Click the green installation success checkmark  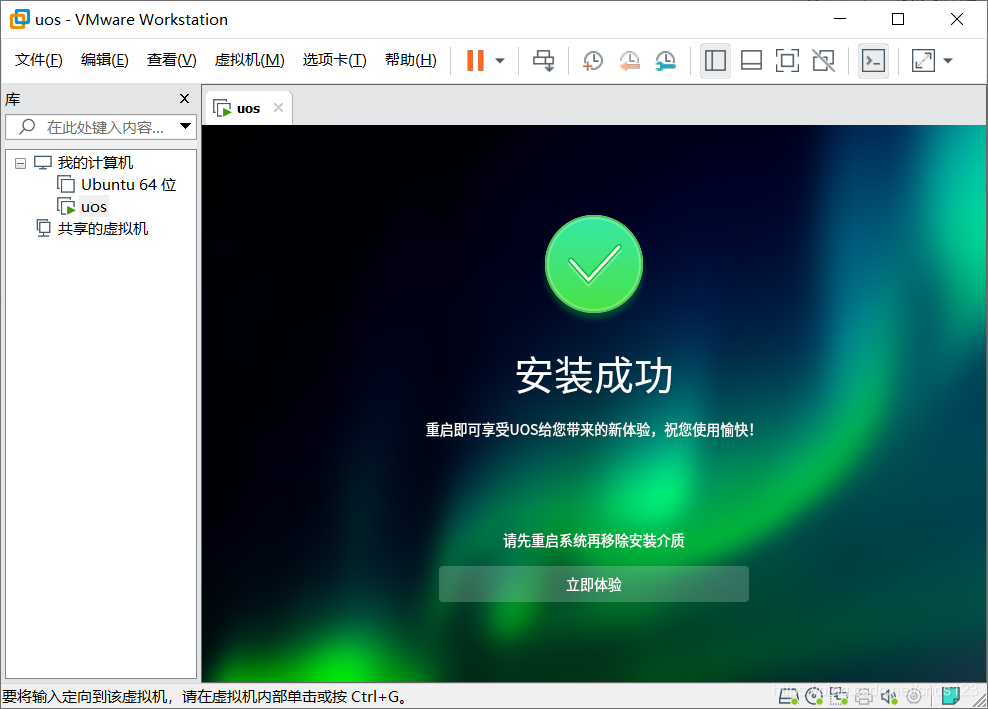(x=594, y=264)
